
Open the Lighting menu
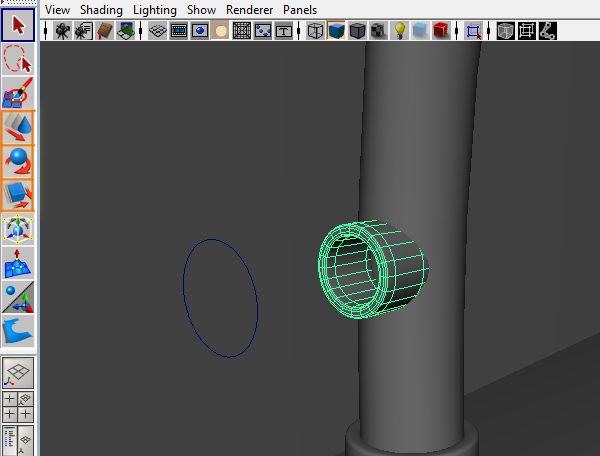(155, 10)
